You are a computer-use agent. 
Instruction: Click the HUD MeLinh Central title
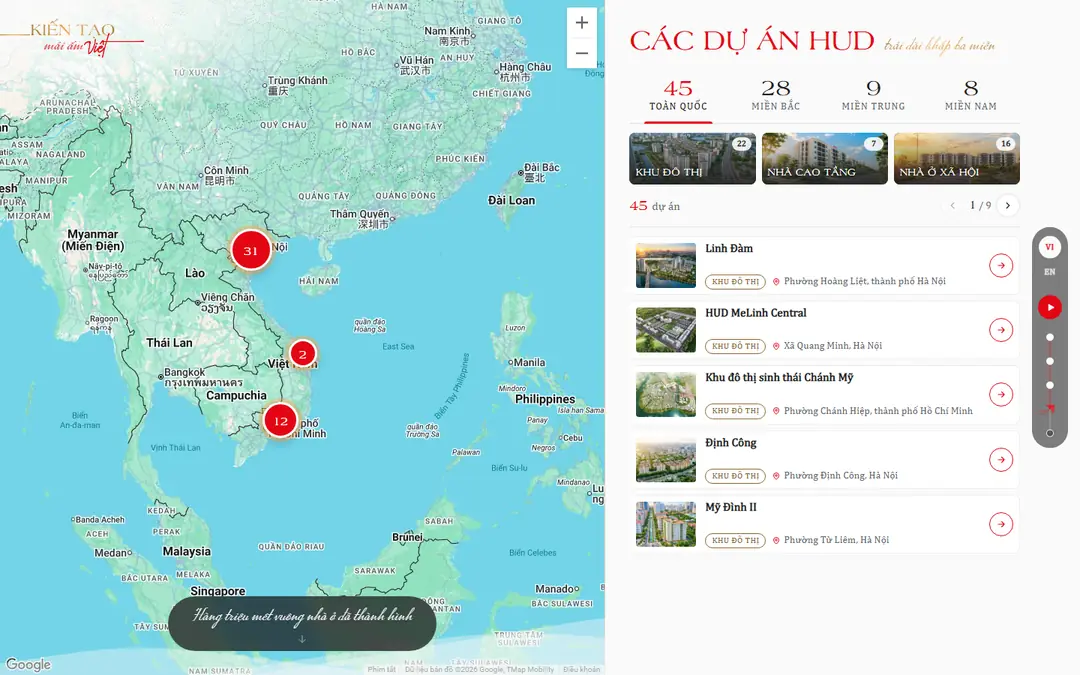[x=756, y=313]
